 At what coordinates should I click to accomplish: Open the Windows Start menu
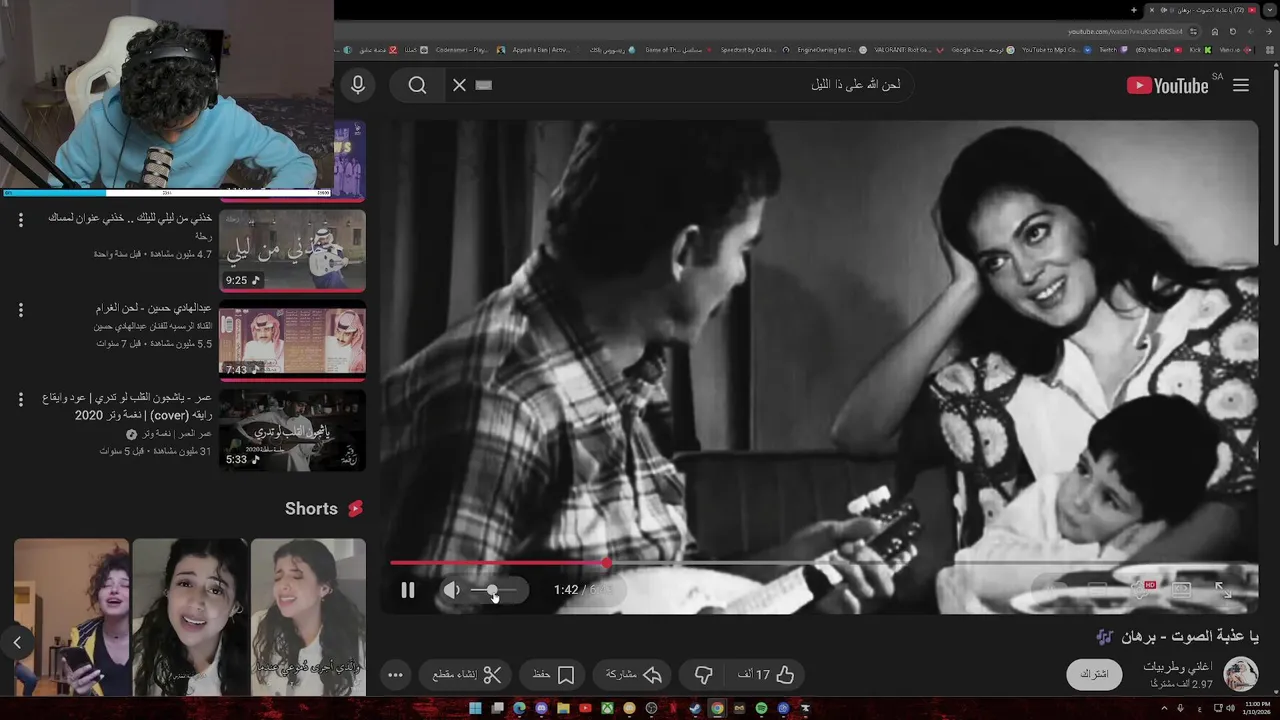475,709
